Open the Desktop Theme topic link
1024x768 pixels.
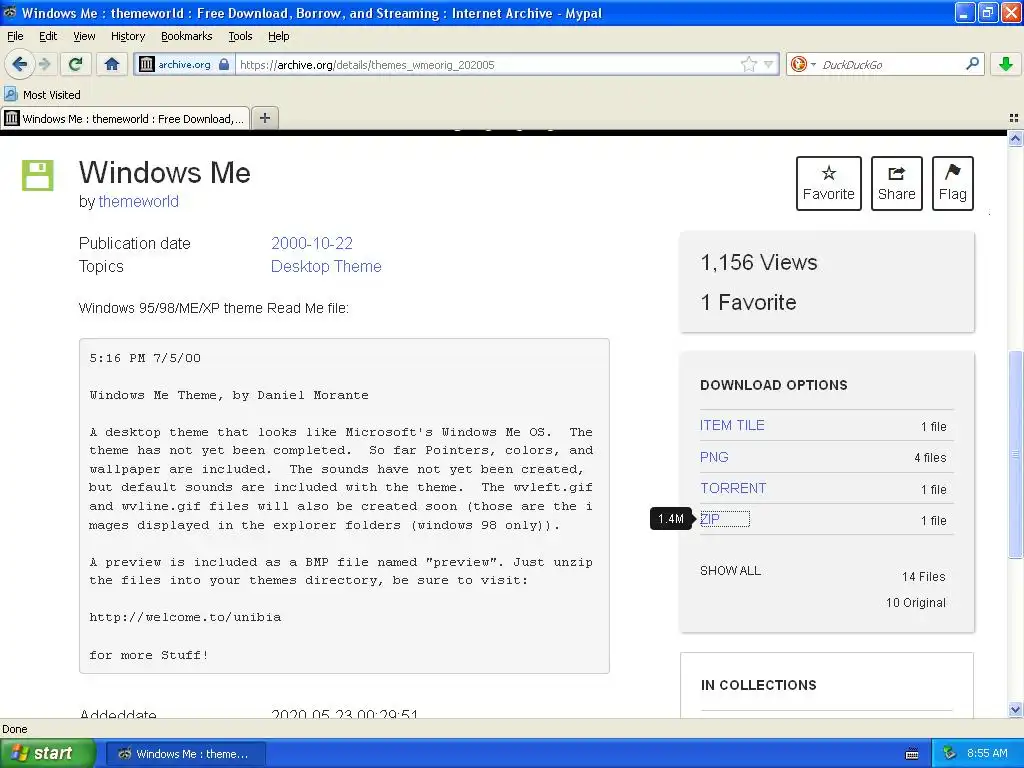326,266
